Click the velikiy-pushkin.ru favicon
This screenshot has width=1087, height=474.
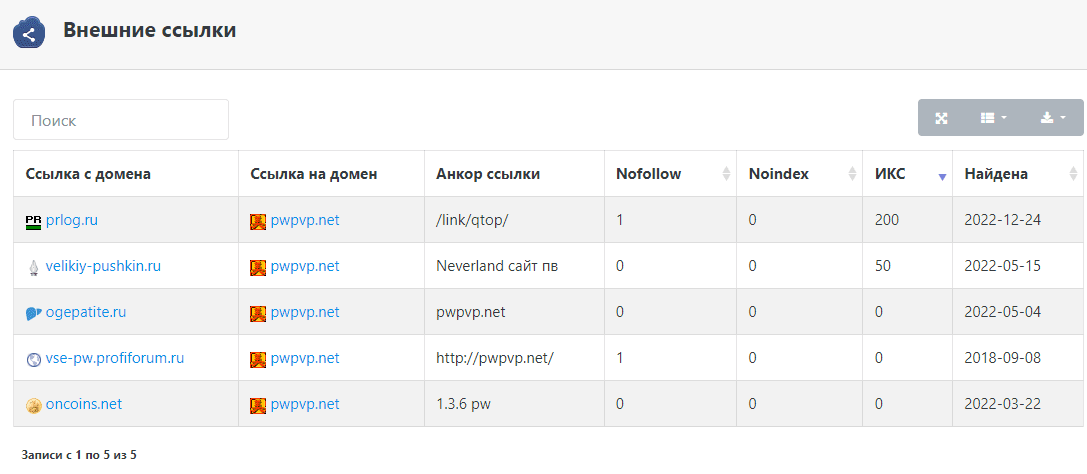pyautogui.click(x=33, y=267)
